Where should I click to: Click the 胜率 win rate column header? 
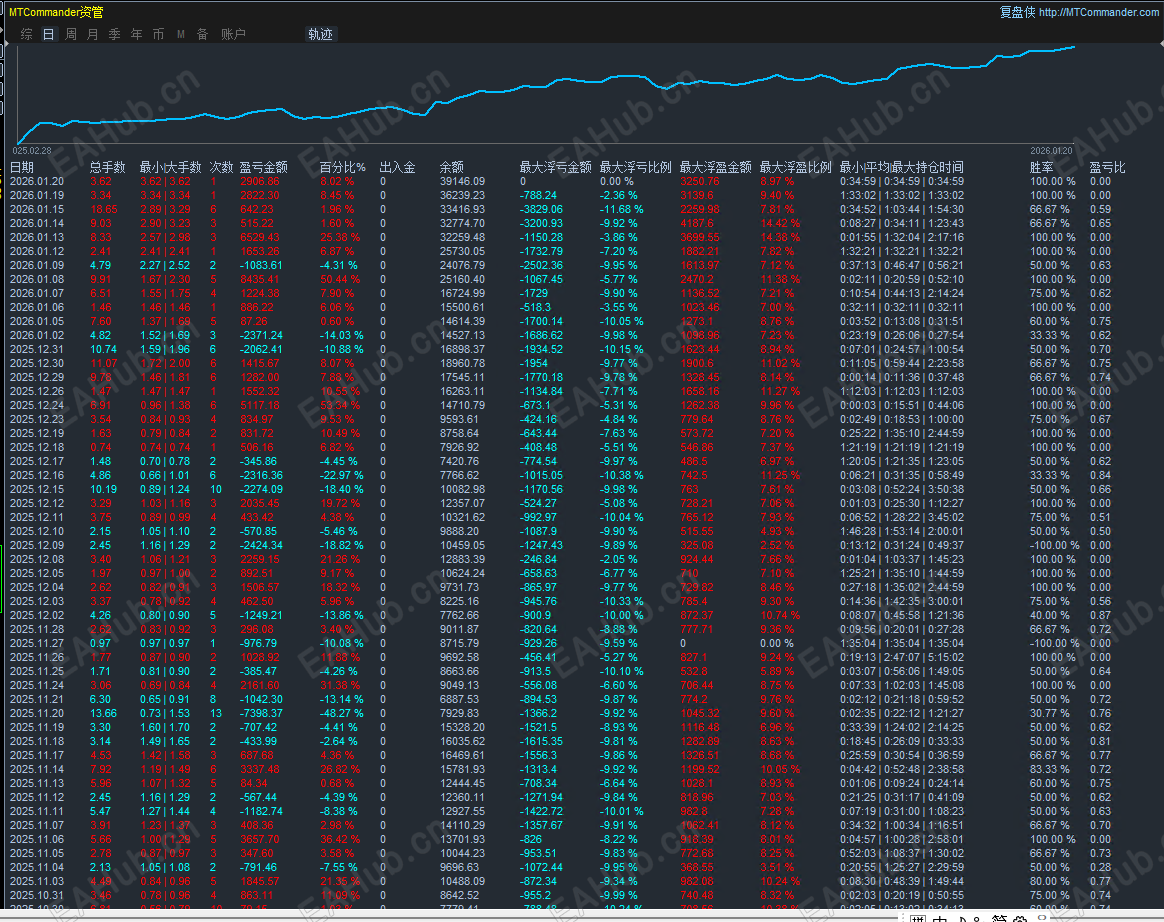tap(1041, 167)
